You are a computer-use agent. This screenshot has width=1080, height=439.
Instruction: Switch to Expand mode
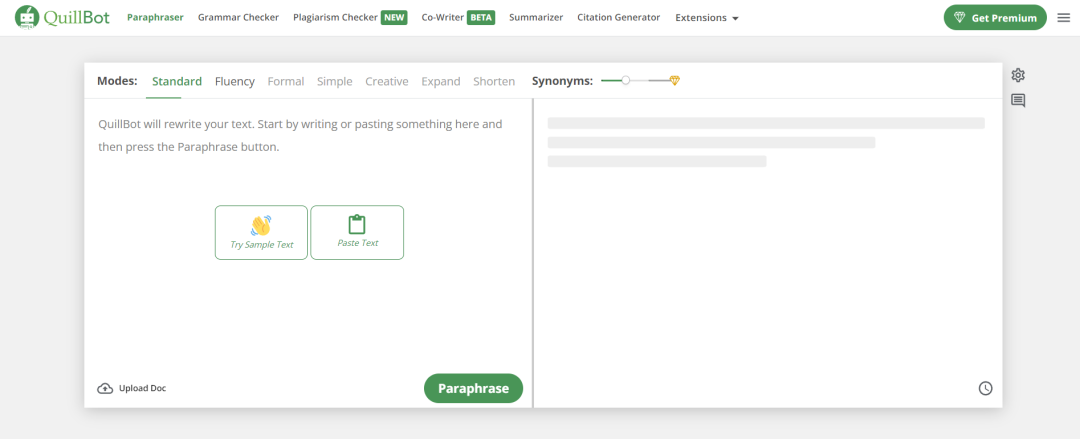point(441,81)
